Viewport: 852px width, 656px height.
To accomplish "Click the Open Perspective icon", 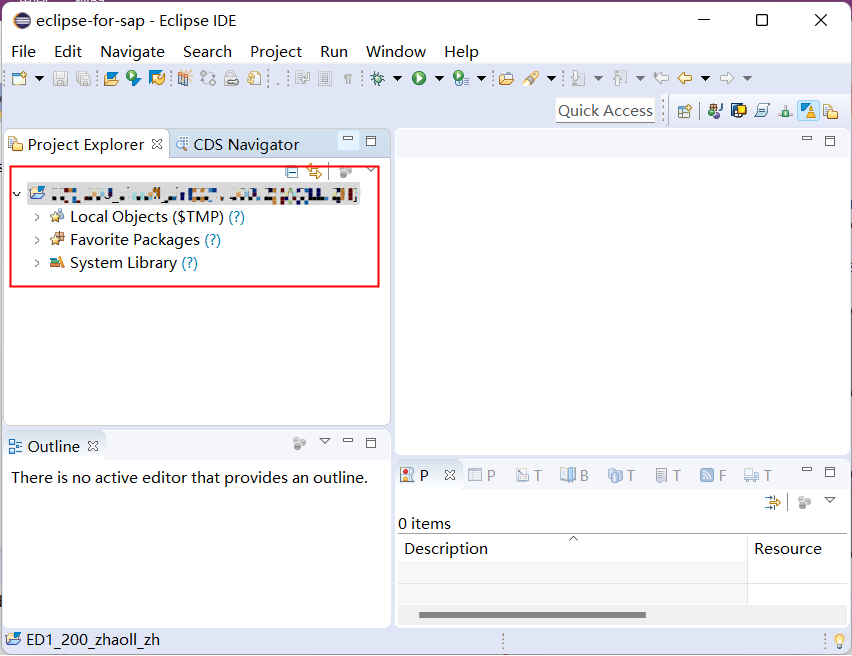I will [685, 111].
